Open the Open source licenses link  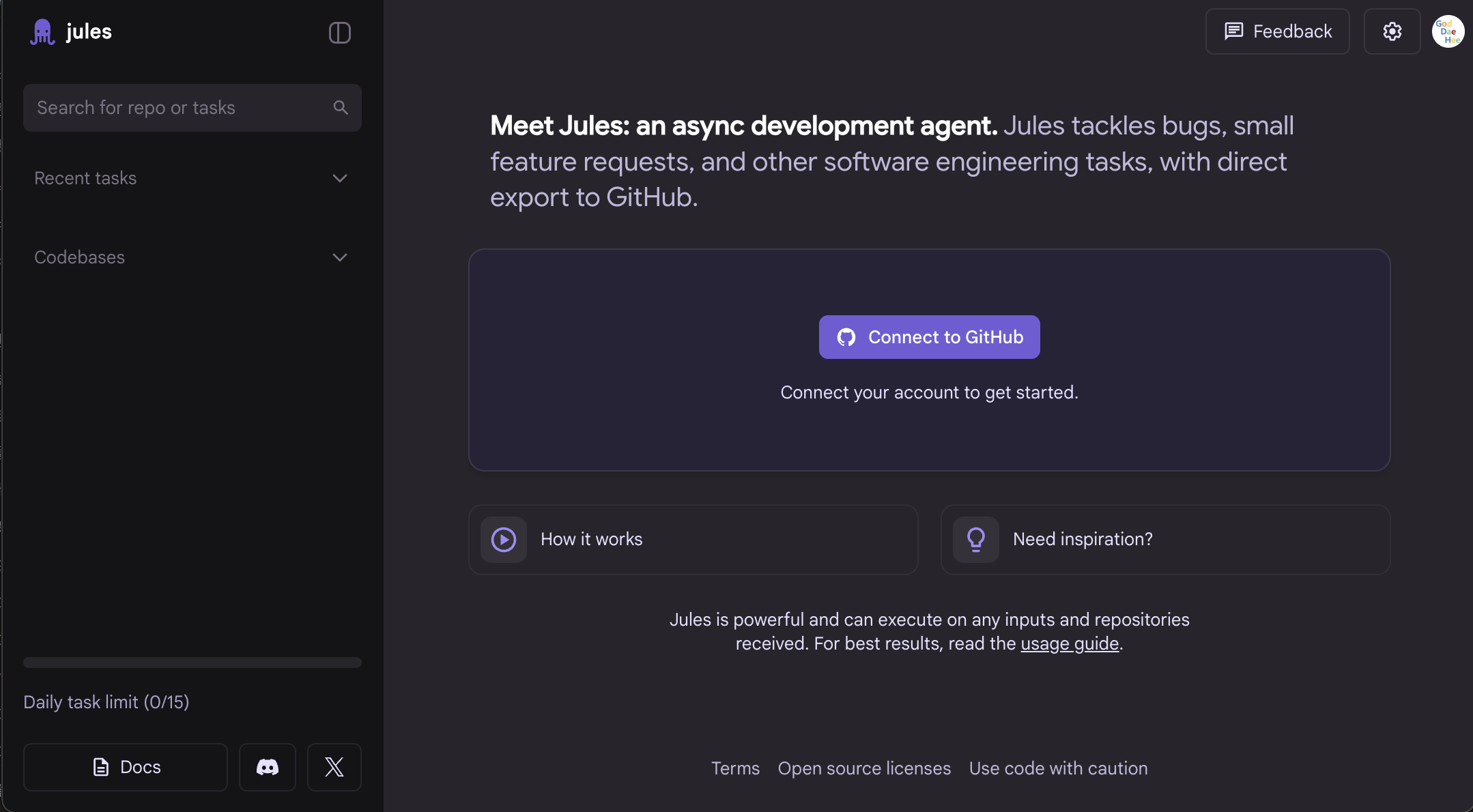click(864, 768)
